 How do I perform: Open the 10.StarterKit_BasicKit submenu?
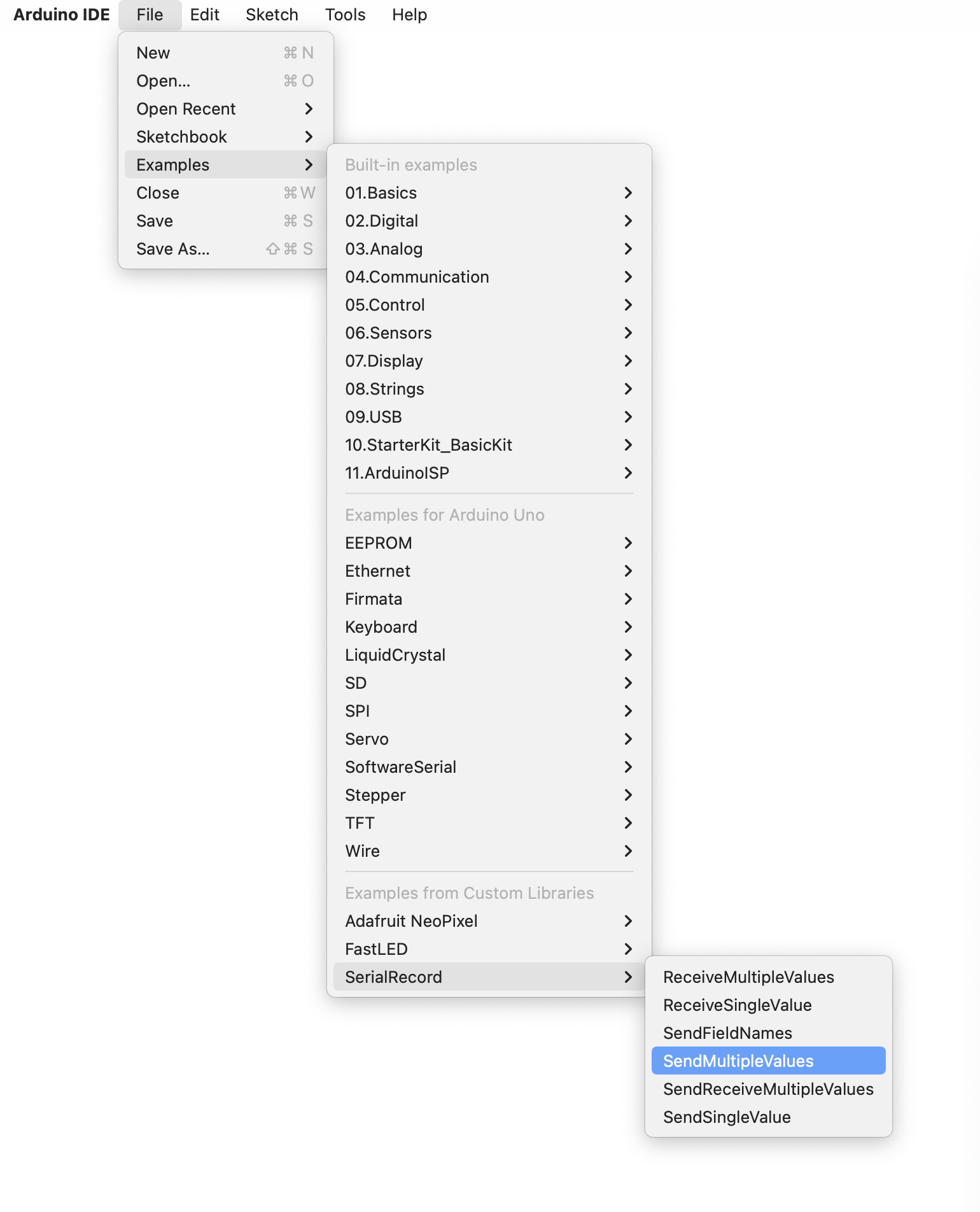(x=489, y=445)
